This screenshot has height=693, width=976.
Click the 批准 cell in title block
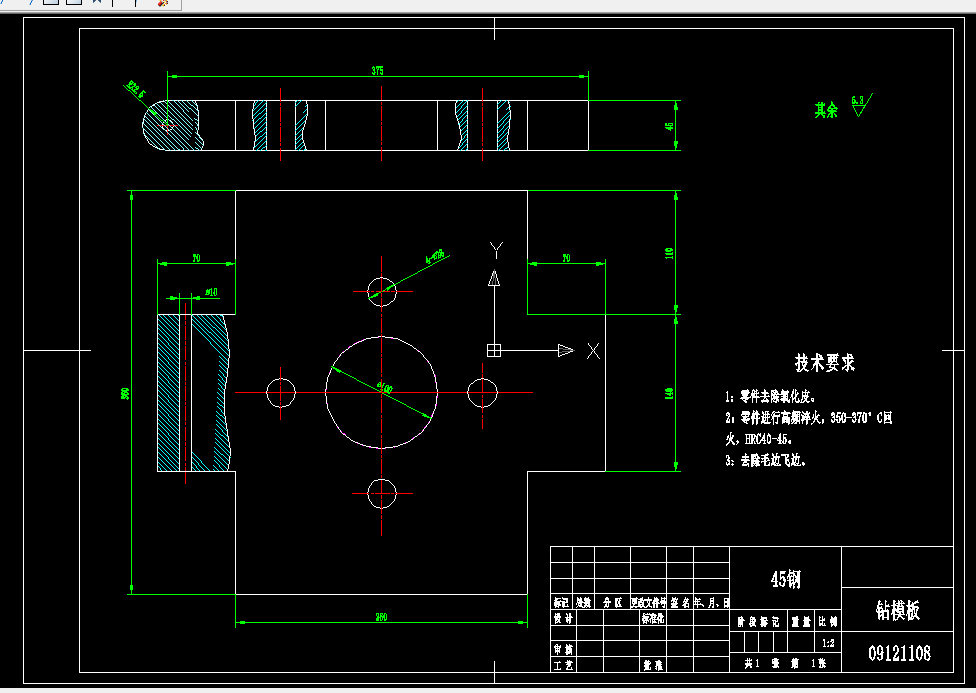click(x=653, y=665)
